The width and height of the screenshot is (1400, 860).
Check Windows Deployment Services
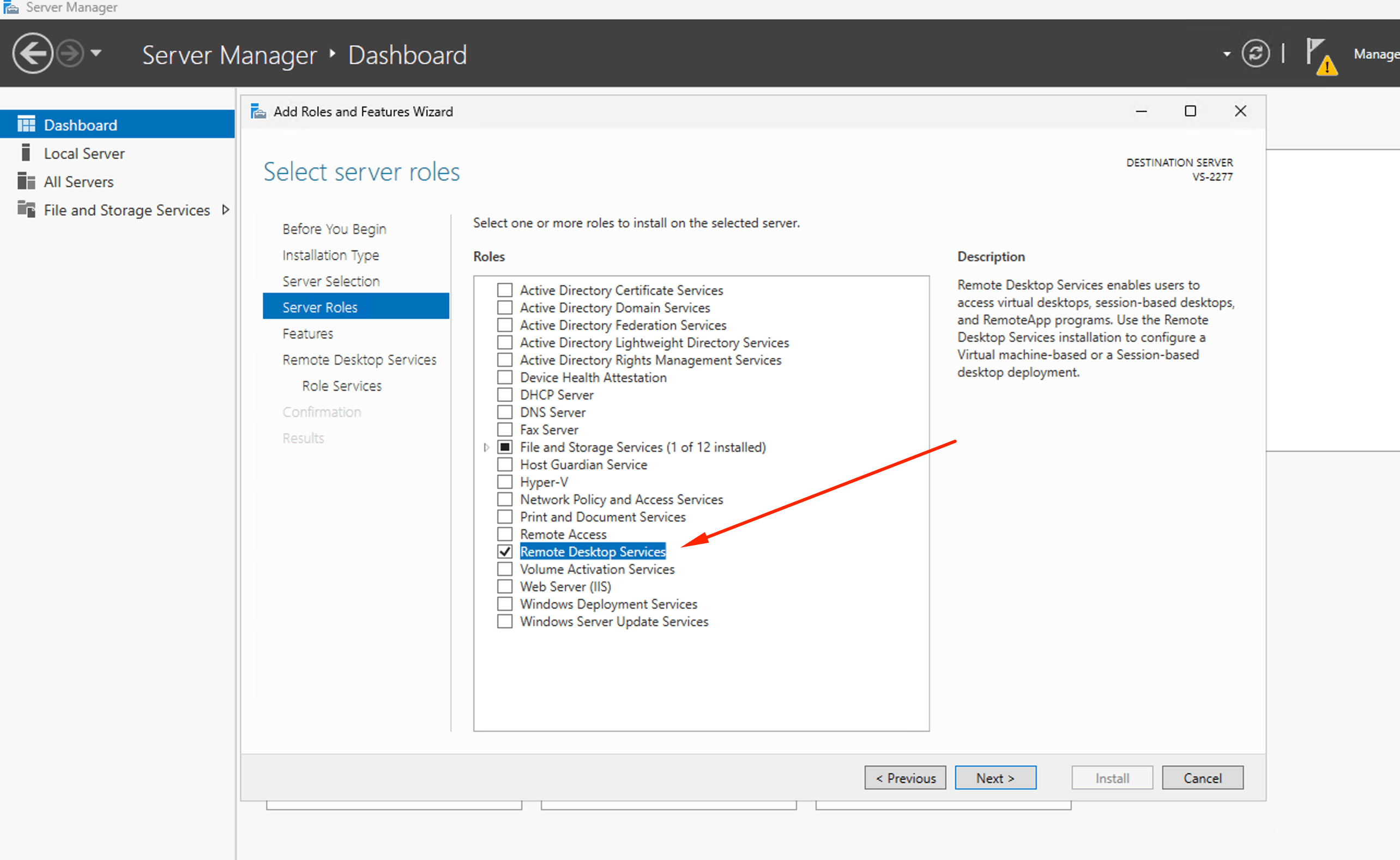click(505, 604)
